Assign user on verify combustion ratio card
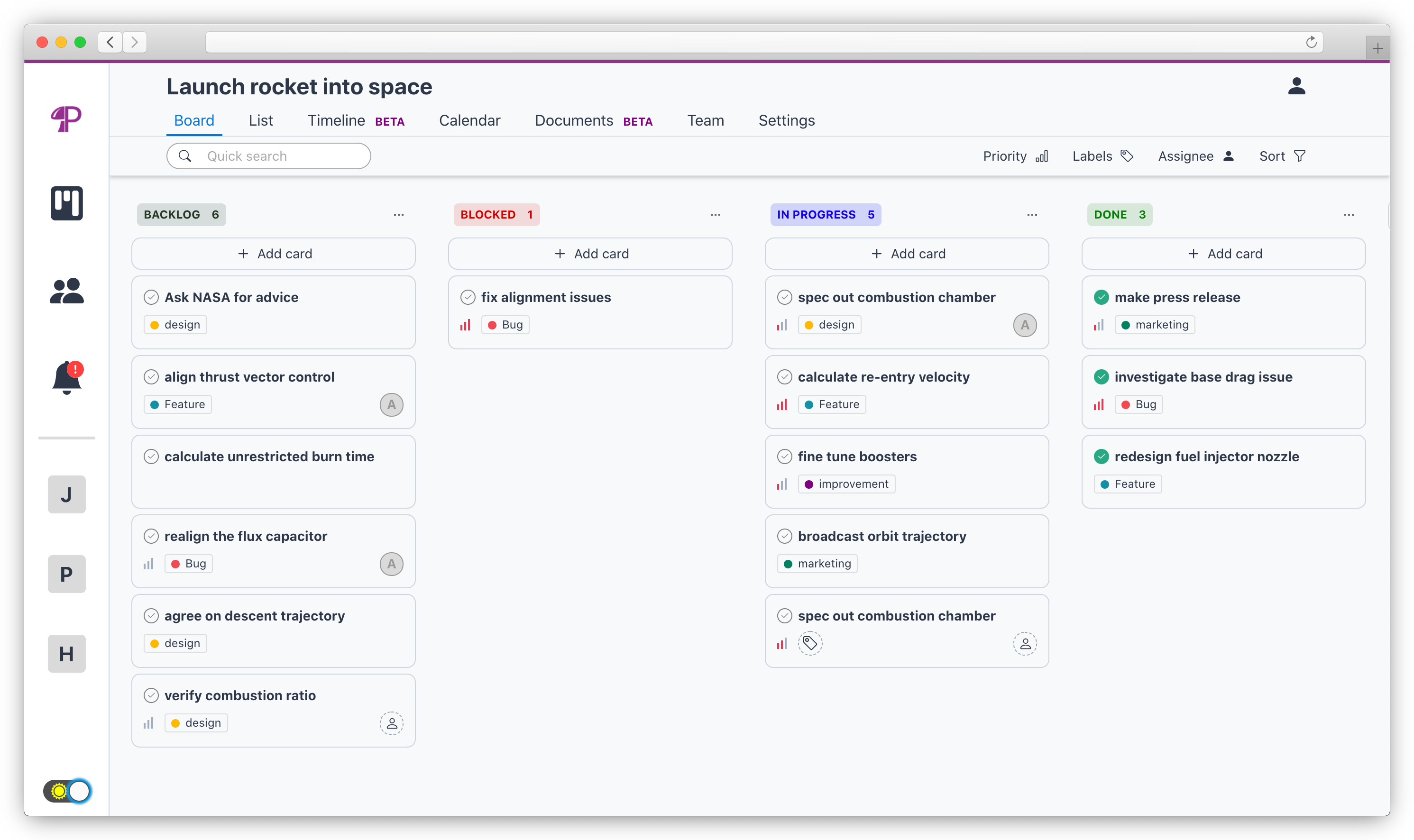Screen dimensions: 1414x840 click(x=391, y=723)
